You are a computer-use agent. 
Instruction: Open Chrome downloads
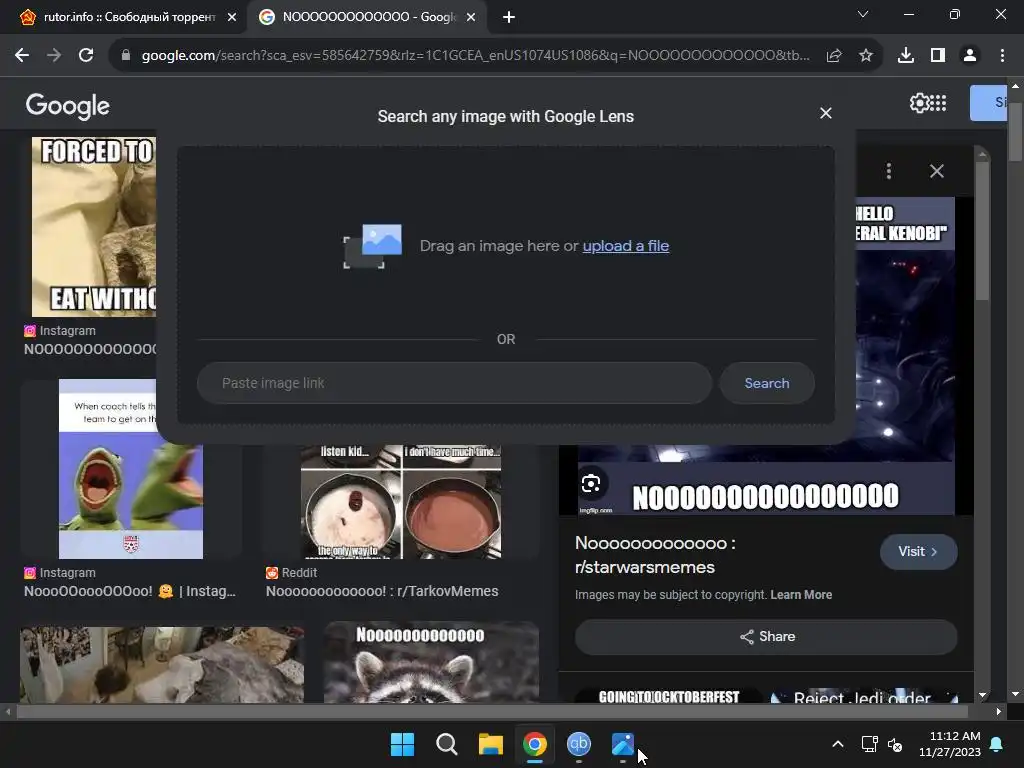coord(906,56)
